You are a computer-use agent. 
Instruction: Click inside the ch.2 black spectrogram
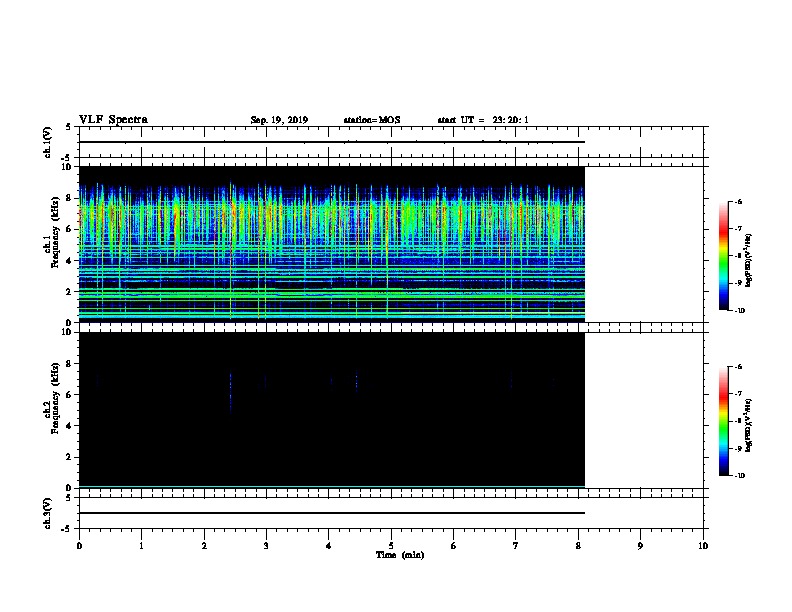[x=332, y=410]
